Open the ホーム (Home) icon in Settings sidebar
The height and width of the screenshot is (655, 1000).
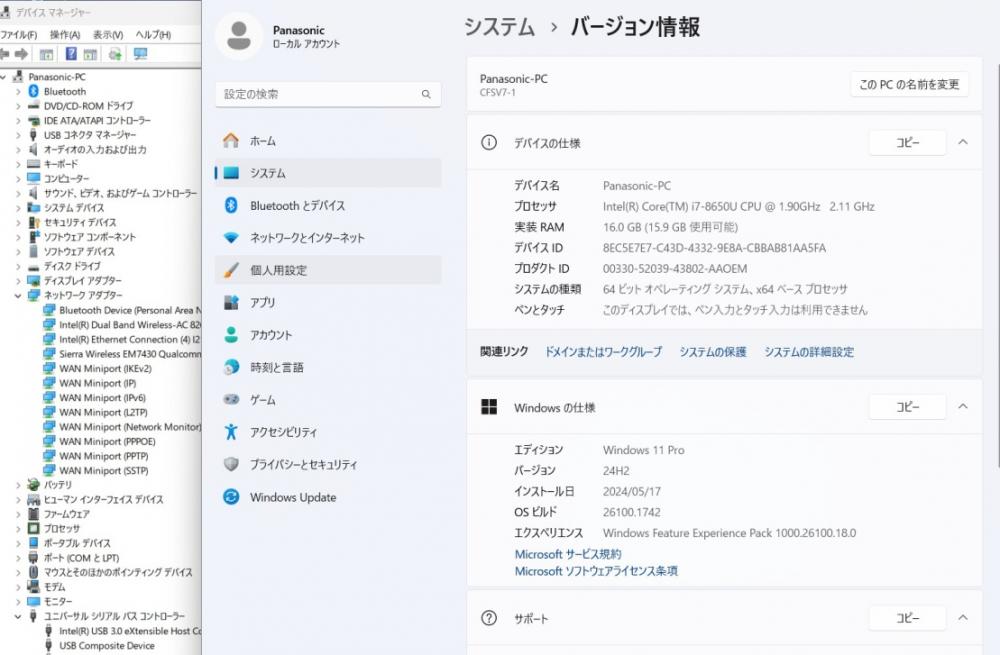click(x=231, y=140)
